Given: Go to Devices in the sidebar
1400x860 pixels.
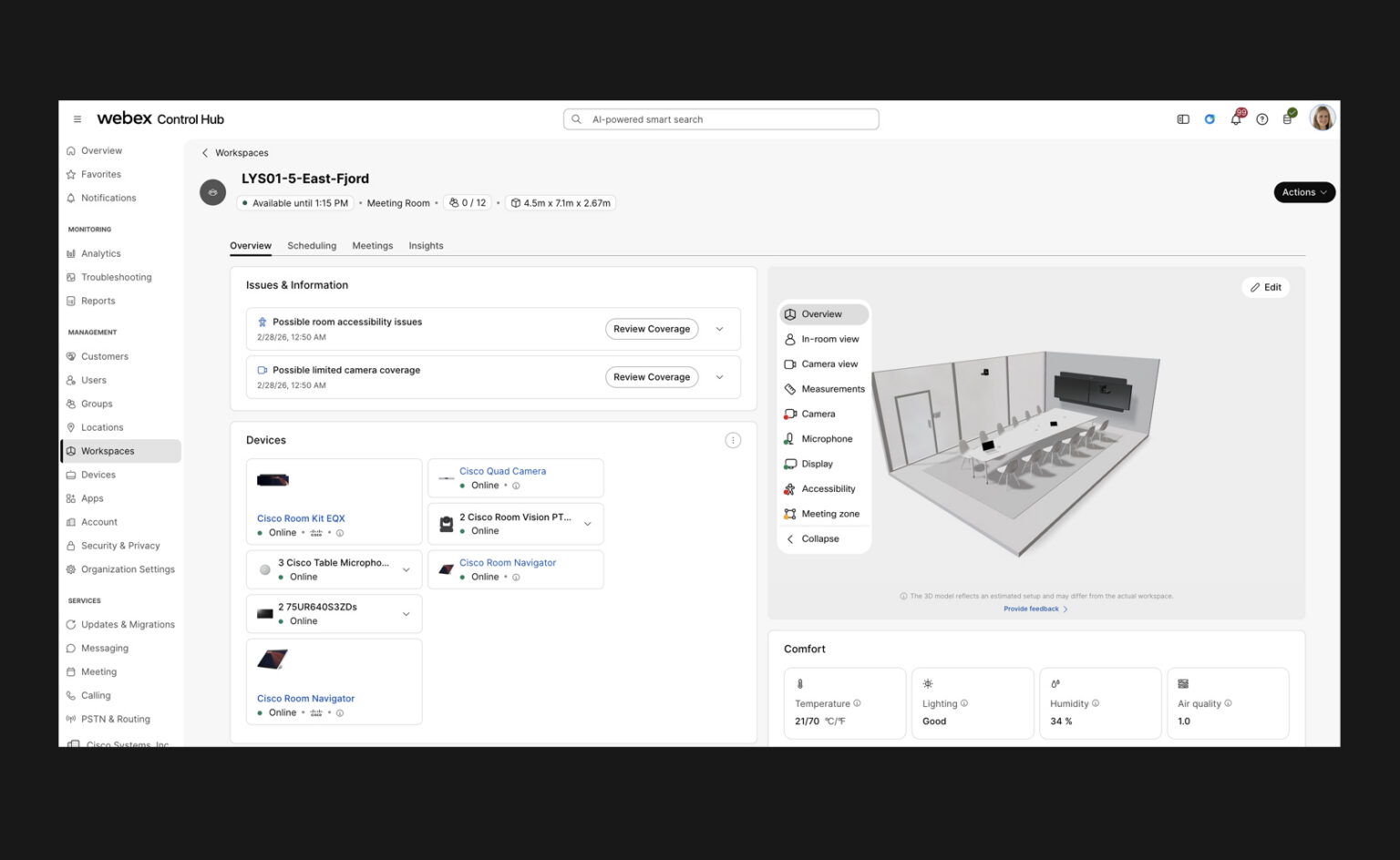Looking at the screenshot, I should [98, 476].
